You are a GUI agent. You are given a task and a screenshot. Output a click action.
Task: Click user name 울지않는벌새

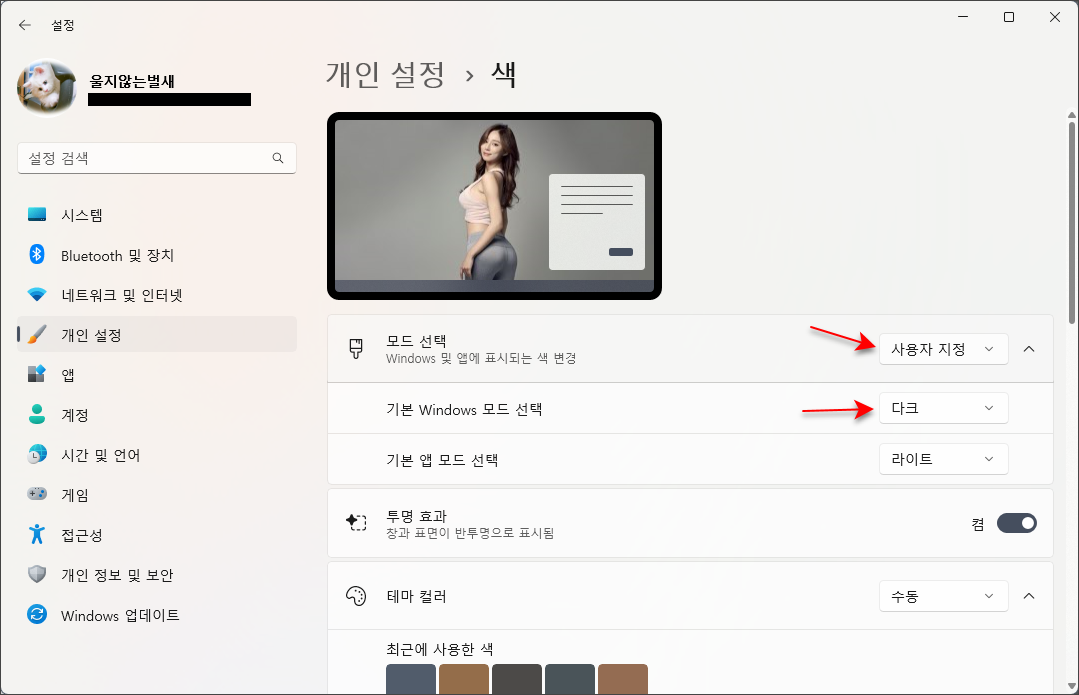tap(132, 81)
